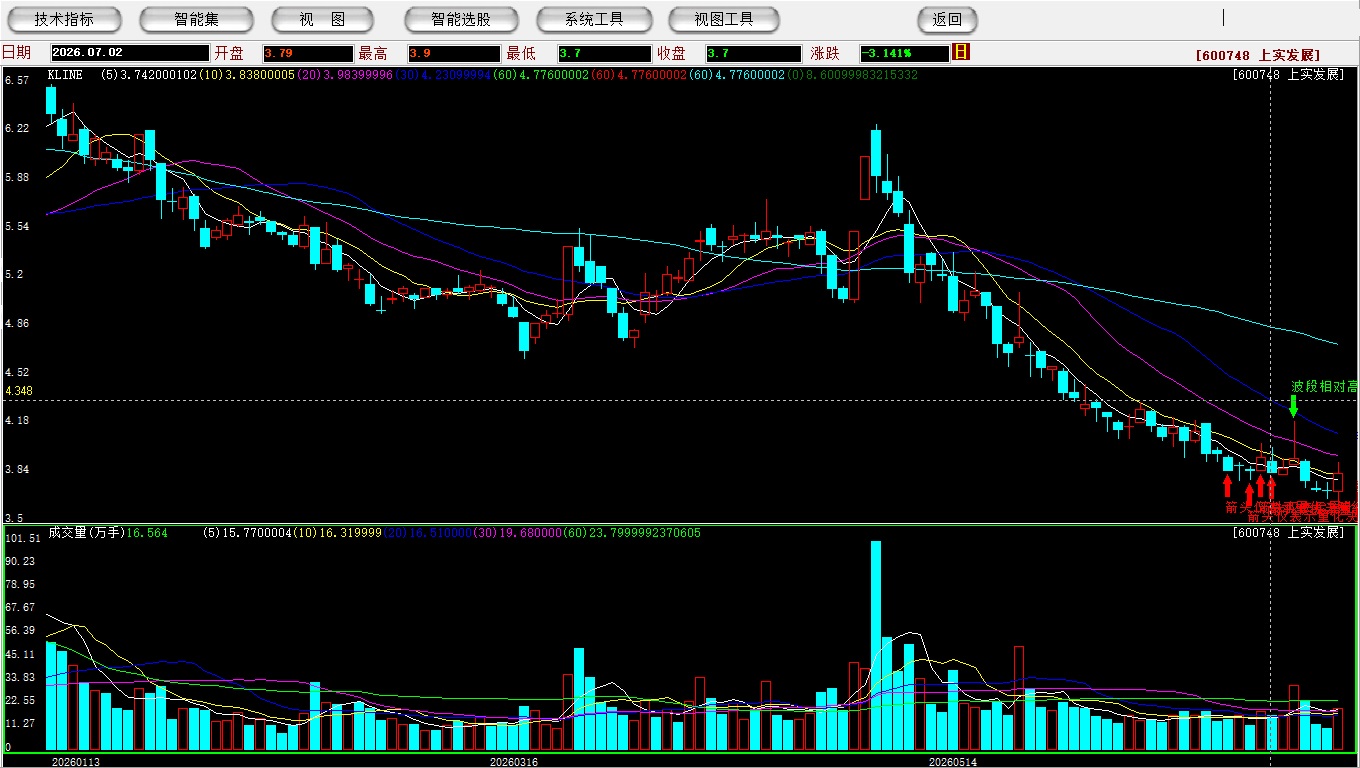The width and height of the screenshot is (1360, 768).
Task: Open the 视图工具 menu
Action: tap(724, 19)
